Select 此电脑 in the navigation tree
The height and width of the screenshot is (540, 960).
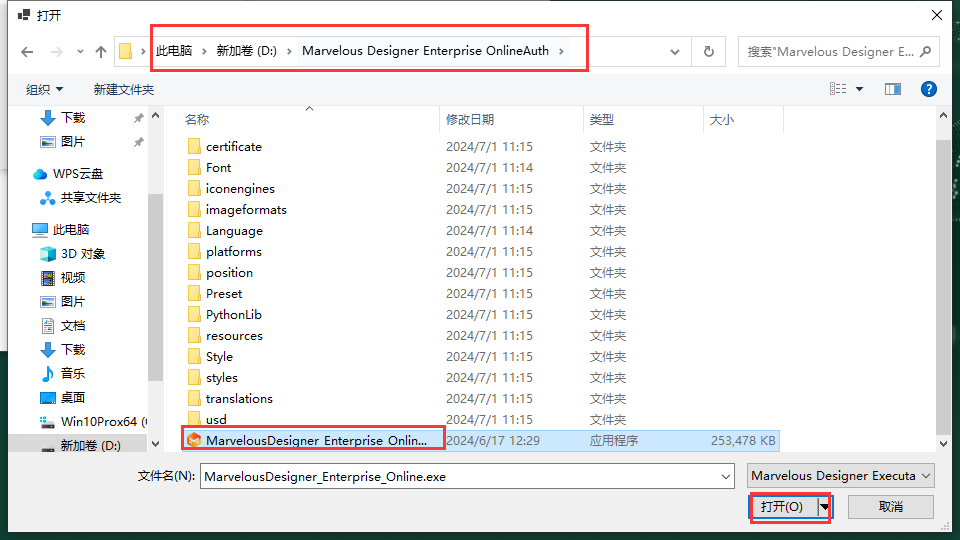pos(70,230)
